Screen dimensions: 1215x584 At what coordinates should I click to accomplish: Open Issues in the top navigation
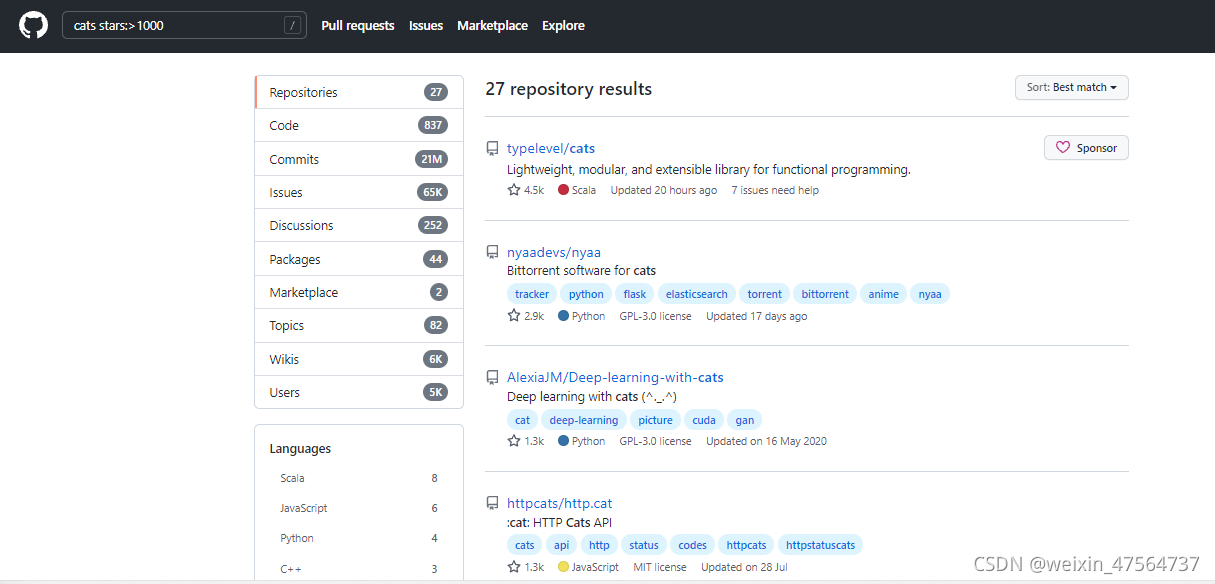click(426, 26)
